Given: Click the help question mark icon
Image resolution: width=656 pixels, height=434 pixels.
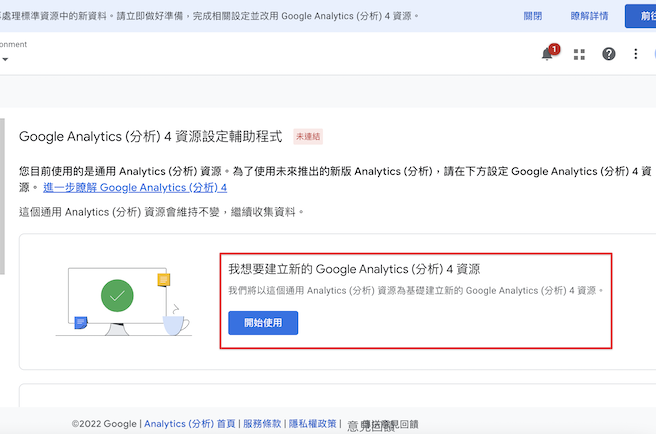Looking at the screenshot, I should [609, 54].
